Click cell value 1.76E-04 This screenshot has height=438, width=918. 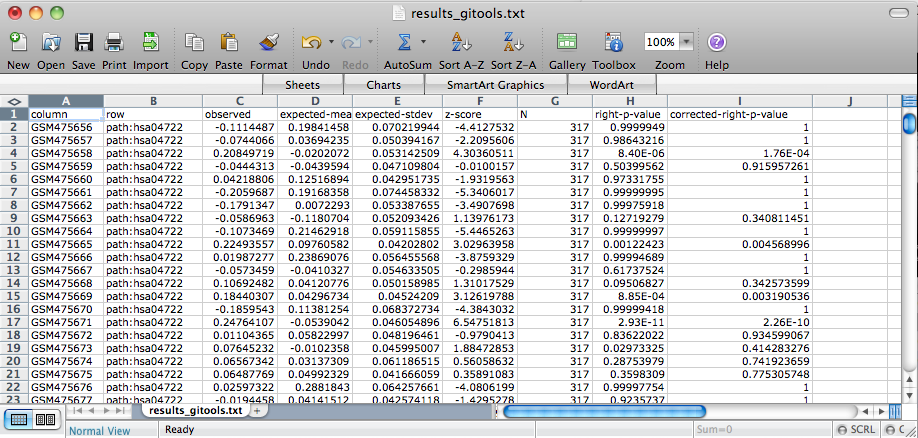[740, 153]
